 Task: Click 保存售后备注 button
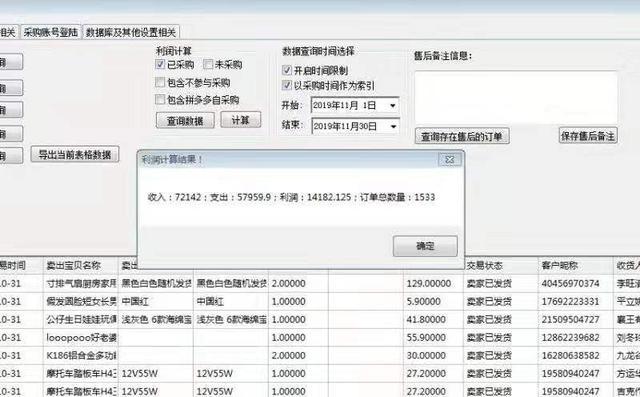[588, 136]
